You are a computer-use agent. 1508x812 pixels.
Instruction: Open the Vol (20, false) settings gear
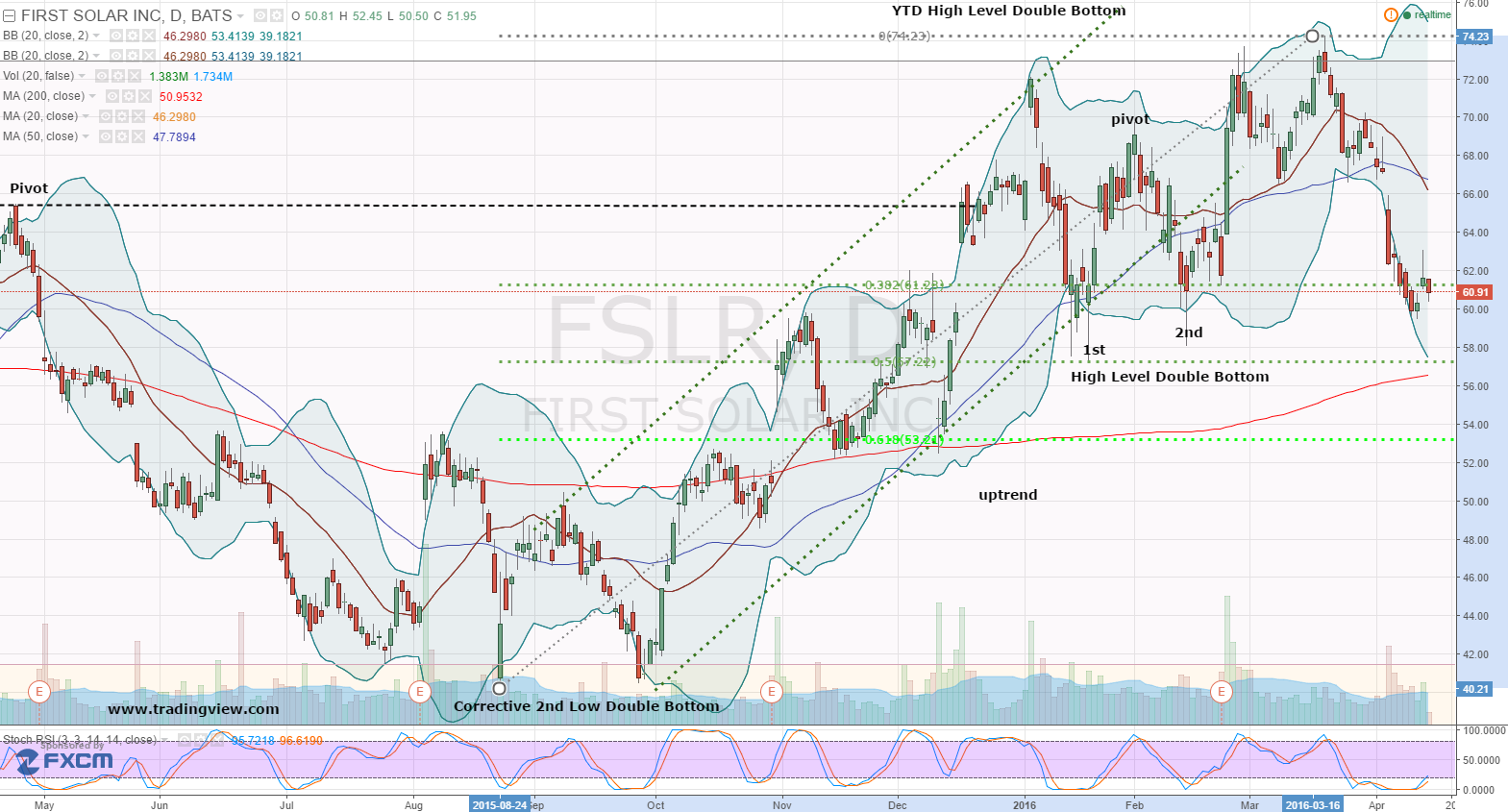pos(117,77)
